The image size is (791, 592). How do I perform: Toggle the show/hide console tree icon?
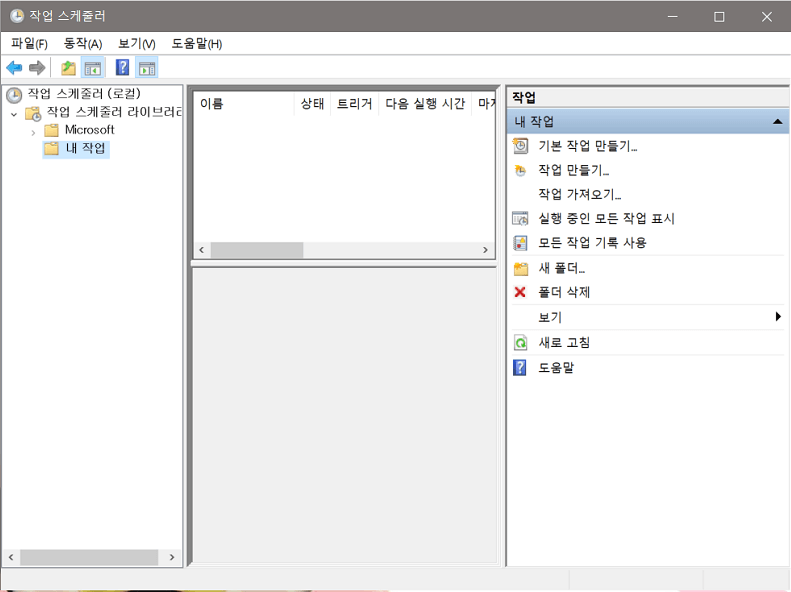click(x=93, y=68)
